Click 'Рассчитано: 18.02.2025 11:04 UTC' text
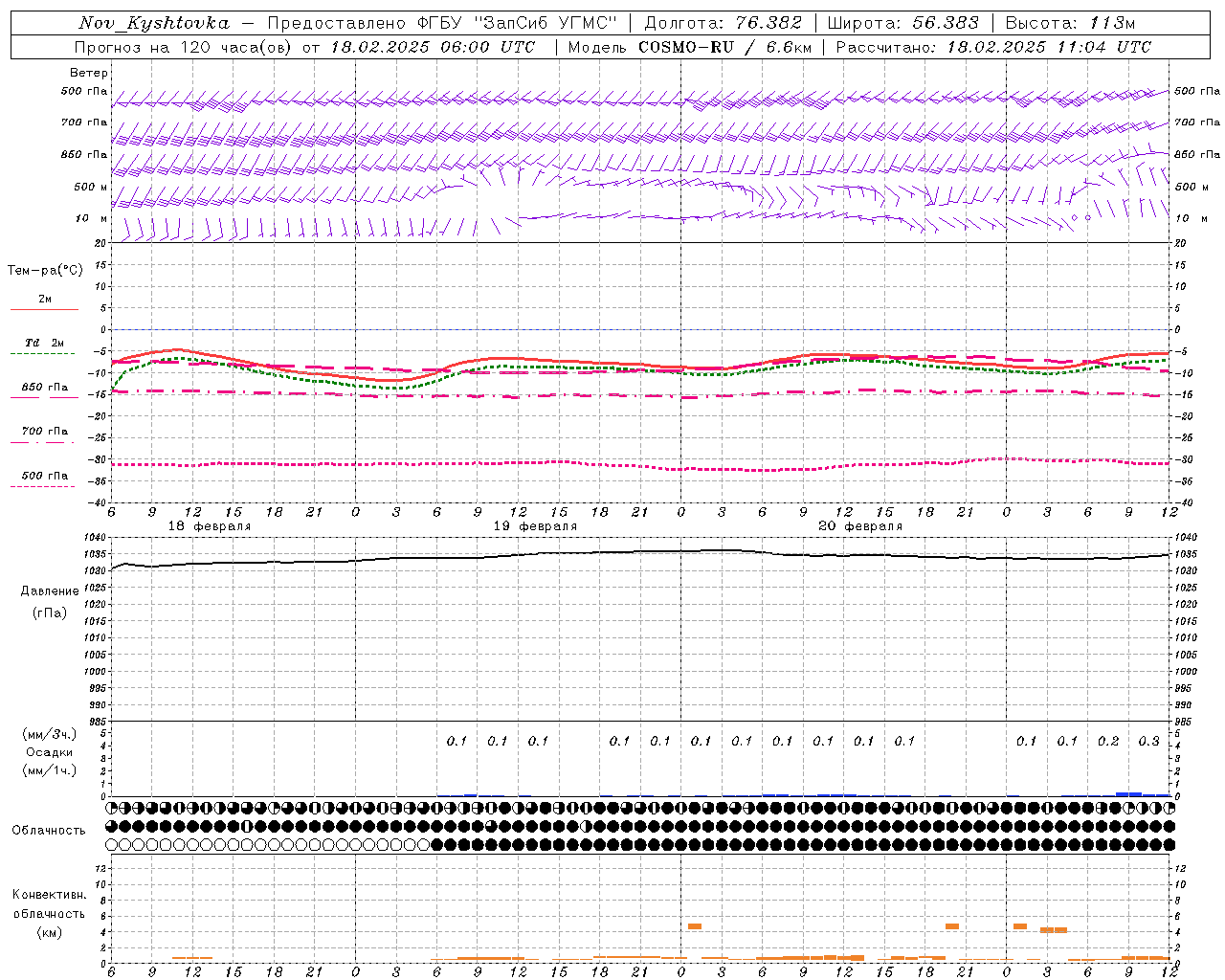 click(993, 47)
